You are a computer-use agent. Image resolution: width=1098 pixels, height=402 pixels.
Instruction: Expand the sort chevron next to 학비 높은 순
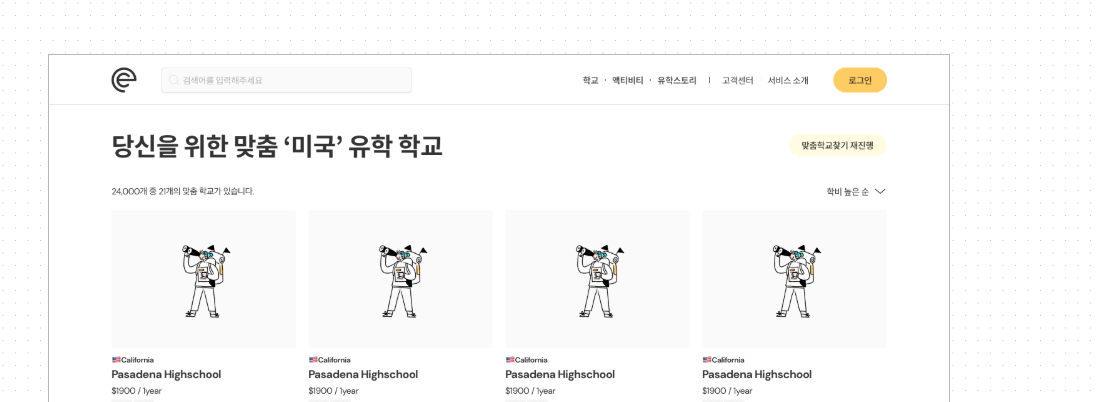[x=880, y=192]
